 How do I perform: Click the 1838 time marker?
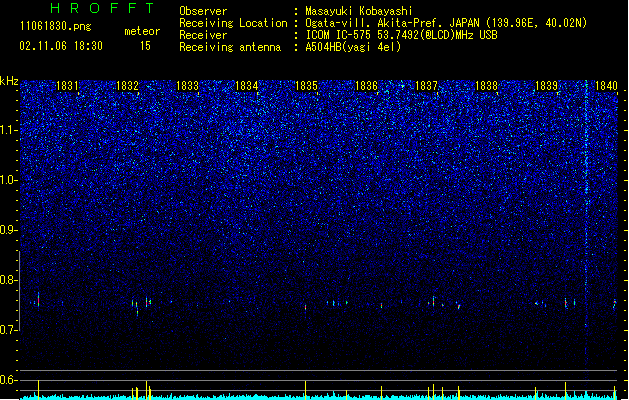(486, 86)
